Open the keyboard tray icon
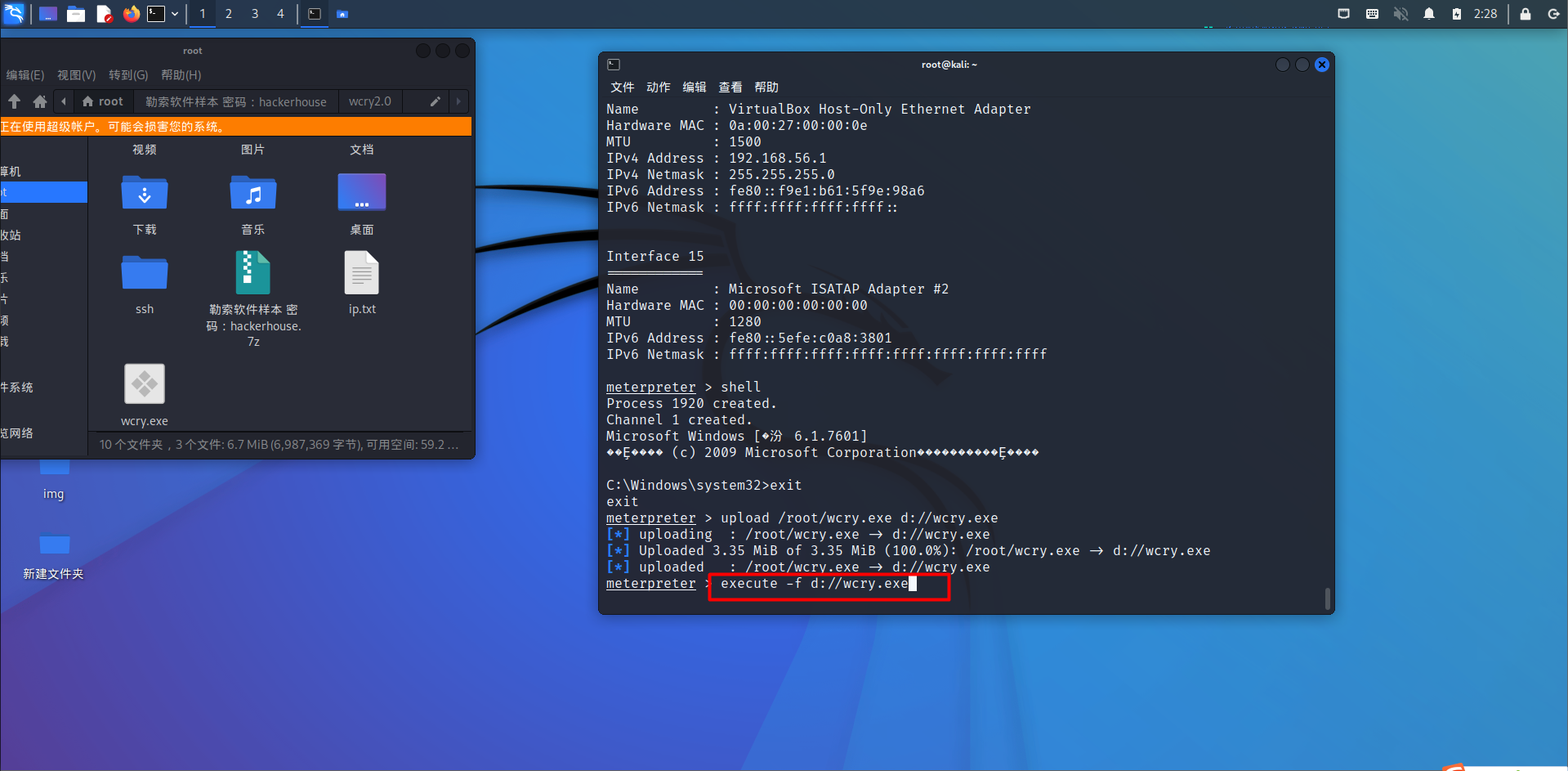The image size is (1568, 771). pyautogui.click(x=1372, y=14)
